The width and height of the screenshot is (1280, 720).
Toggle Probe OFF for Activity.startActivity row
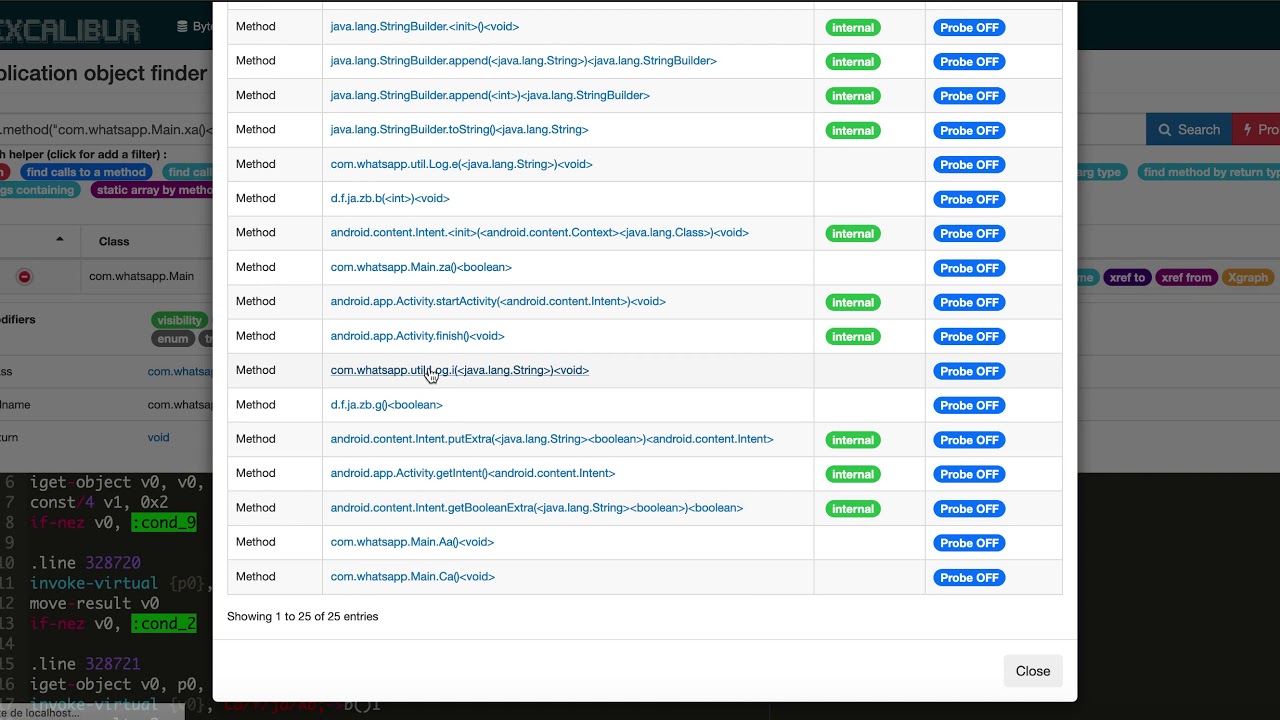(969, 302)
